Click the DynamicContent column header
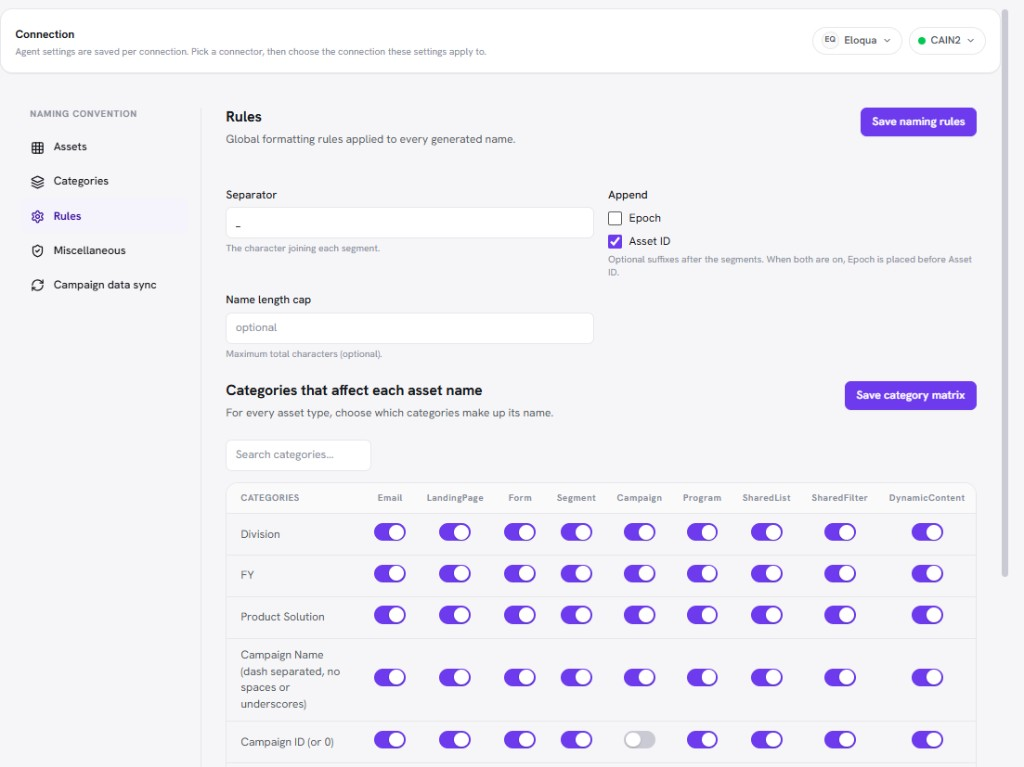The image size is (1024, 767). [x=927, y=498]
